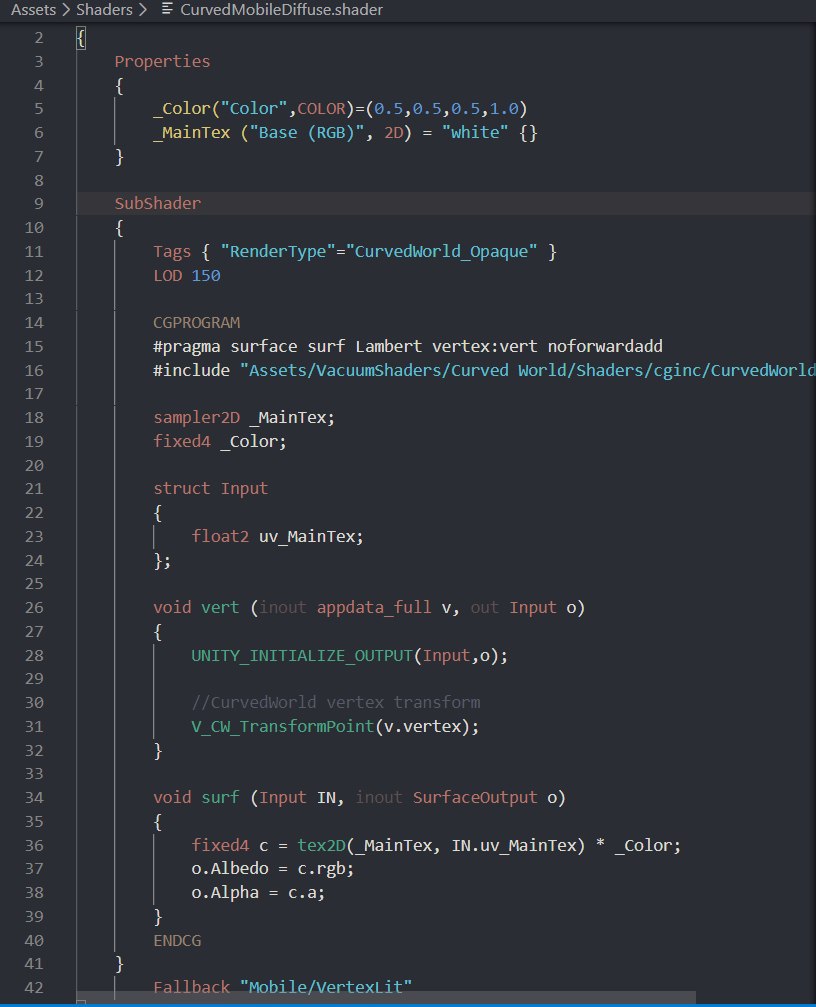Click the //CurvedWorld vertex transform comment
This screenshot has height=1007, width=816.
point(336,703)
